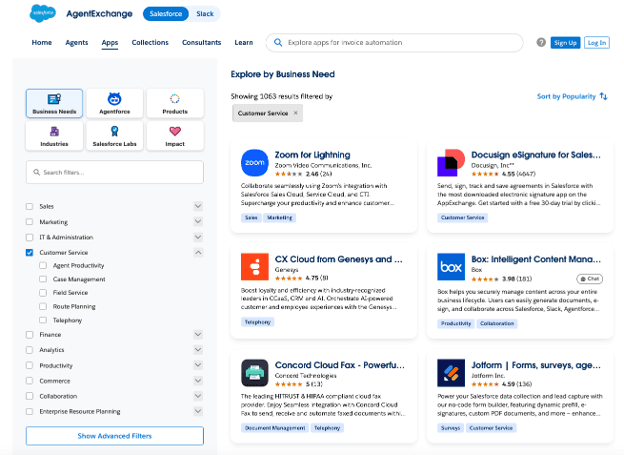Uncheck the Customer Service checkbox
This screenshot has height=455, width=624.
click(x=29, y=252)
